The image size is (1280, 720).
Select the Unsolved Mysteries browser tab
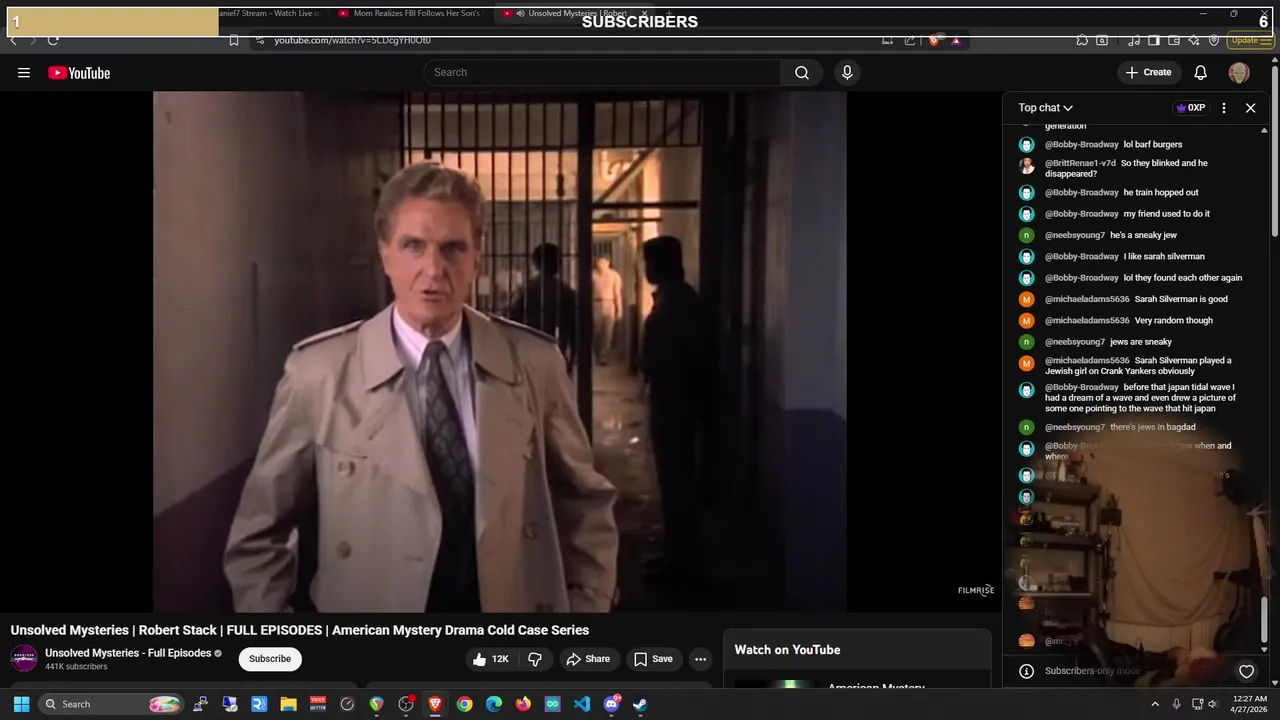click(x=574, y=14)
